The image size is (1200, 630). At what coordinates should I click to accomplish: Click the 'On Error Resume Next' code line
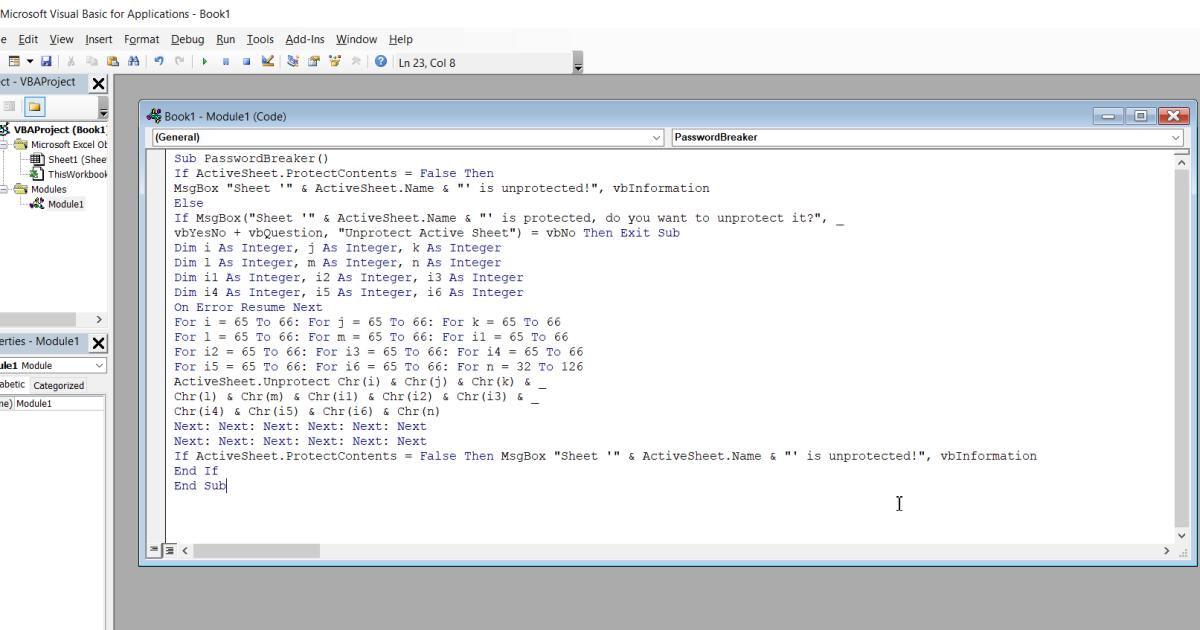coord(248,307)
